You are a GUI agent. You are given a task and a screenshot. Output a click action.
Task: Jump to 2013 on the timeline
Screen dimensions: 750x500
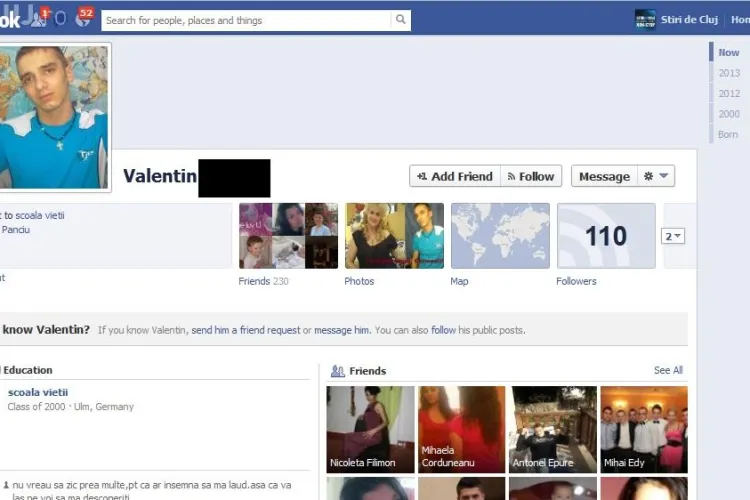[x=729, y=73]
